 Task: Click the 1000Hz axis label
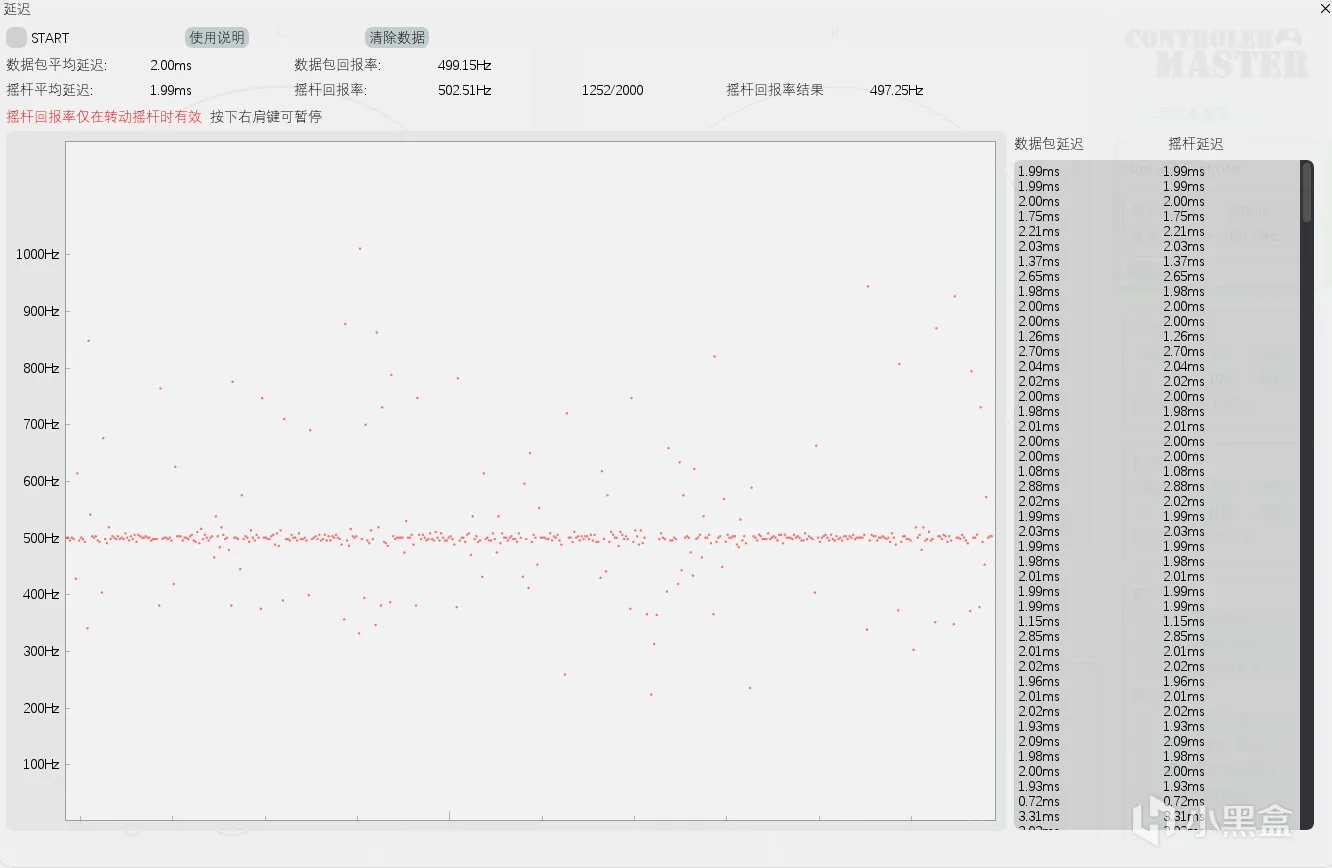[x=37, y=254]
